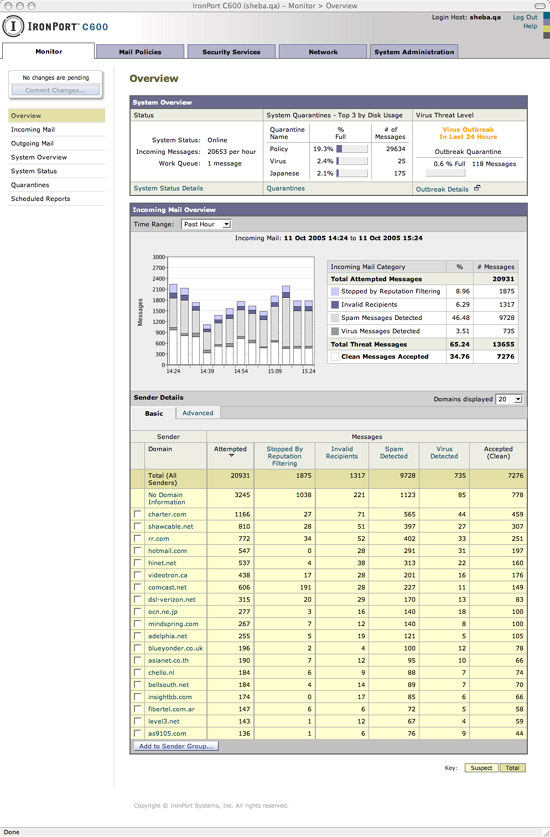Enable the hinet.net checkbox
The image size is (550, 837).
click(x=138, y=563)
